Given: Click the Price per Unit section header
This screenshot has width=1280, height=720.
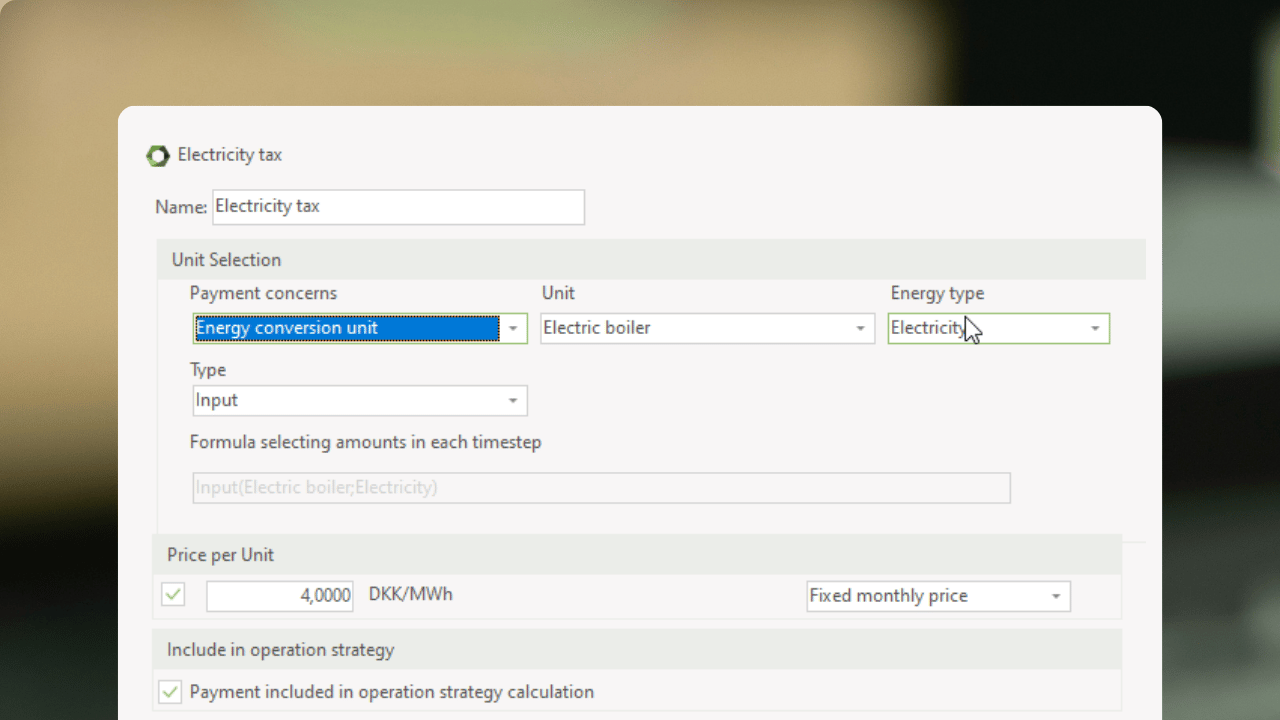Looking at the screenshot, I should click(x=220, y=555).
